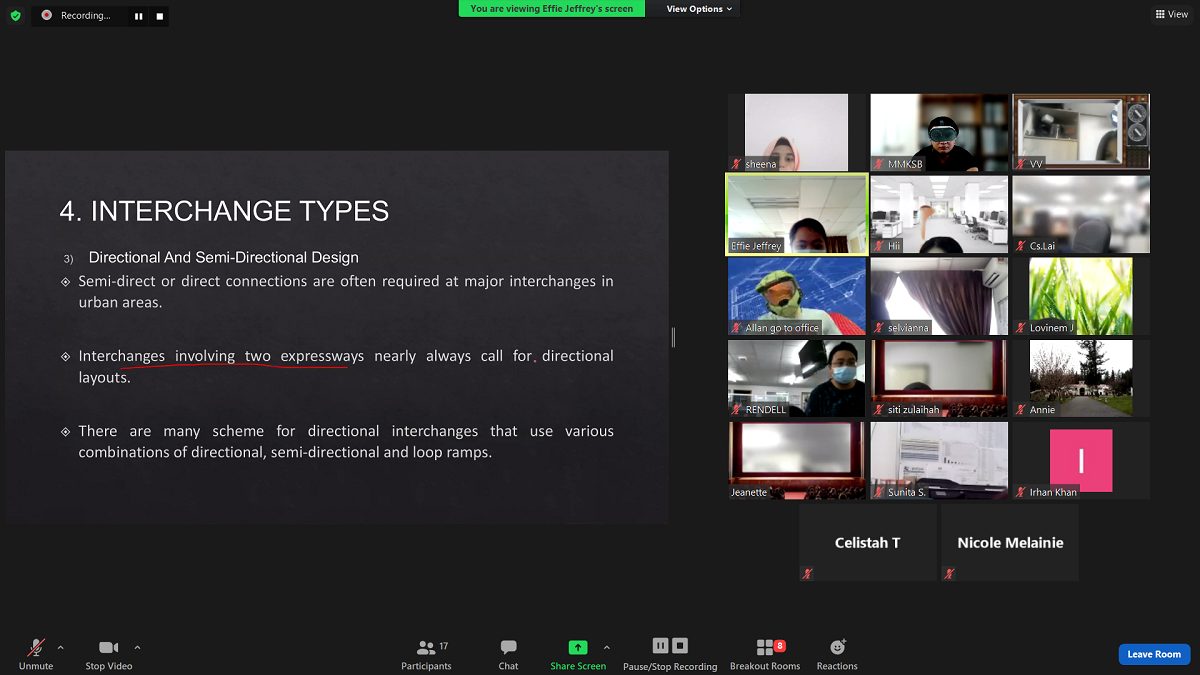This screenshot has height=675, width=1200.
Task: Open the View layout menu
Action: [x=1172, y=14]
